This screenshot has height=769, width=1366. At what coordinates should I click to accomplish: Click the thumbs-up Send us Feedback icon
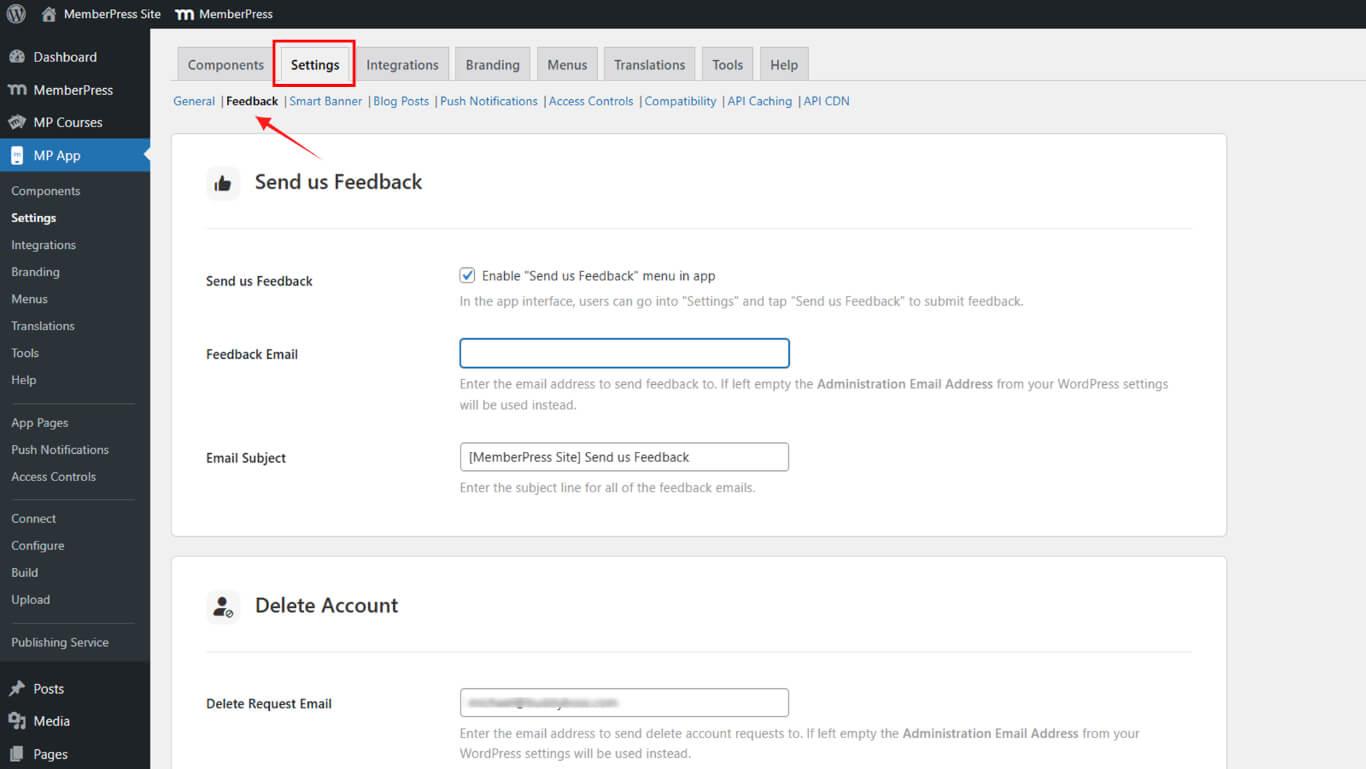point(223,183)
